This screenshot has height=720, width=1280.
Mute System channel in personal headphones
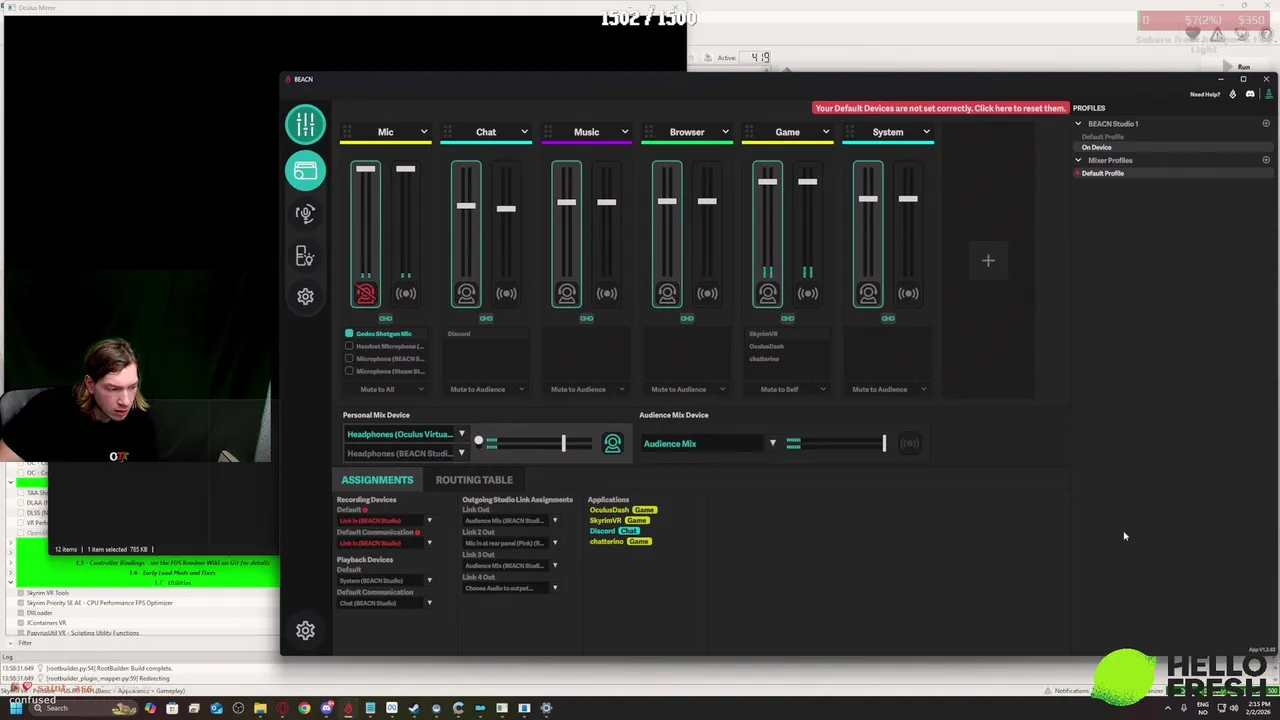pos(868,293)
